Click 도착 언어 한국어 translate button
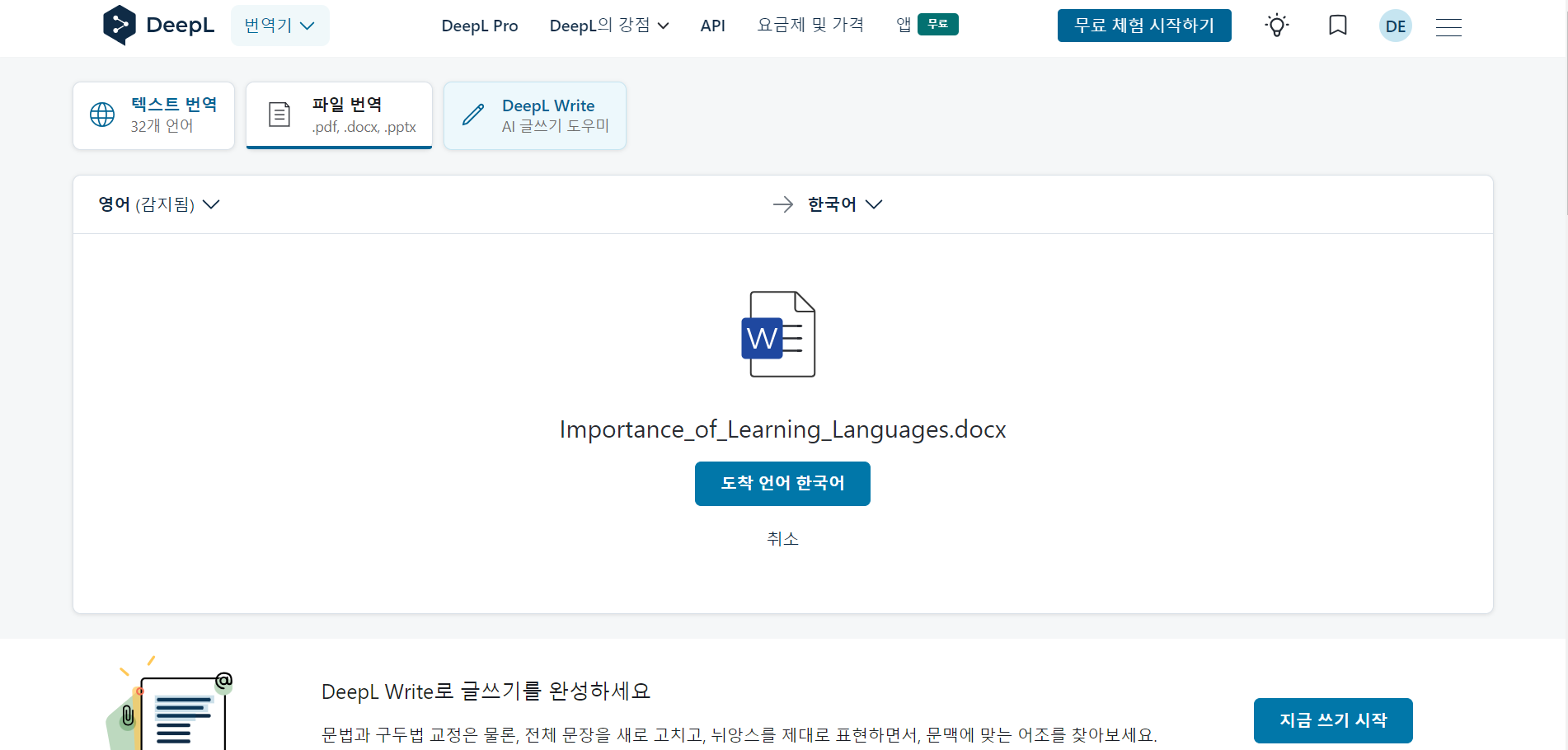The image size is (1568, 750). (782, 484)
